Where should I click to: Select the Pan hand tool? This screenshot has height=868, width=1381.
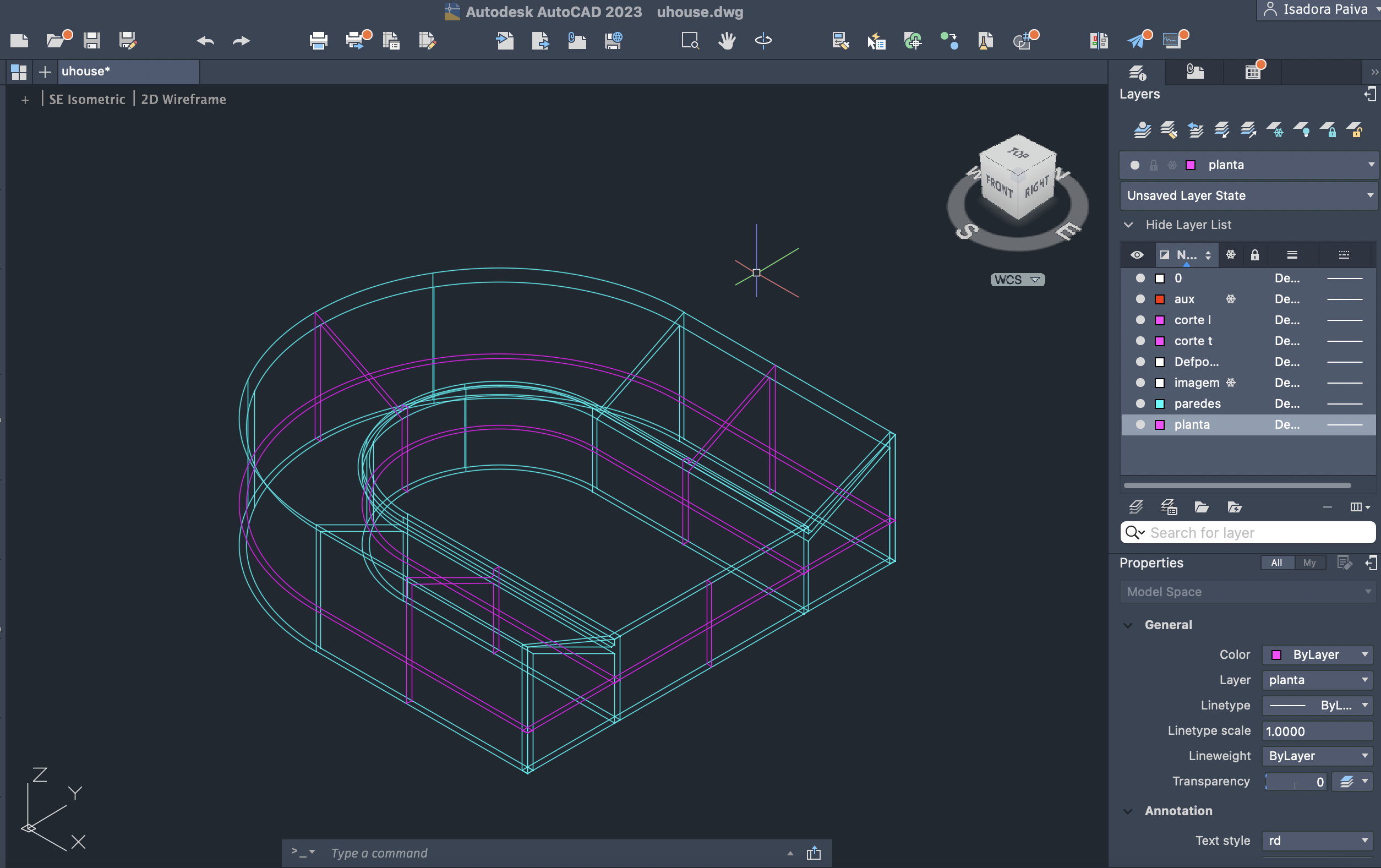727,40
